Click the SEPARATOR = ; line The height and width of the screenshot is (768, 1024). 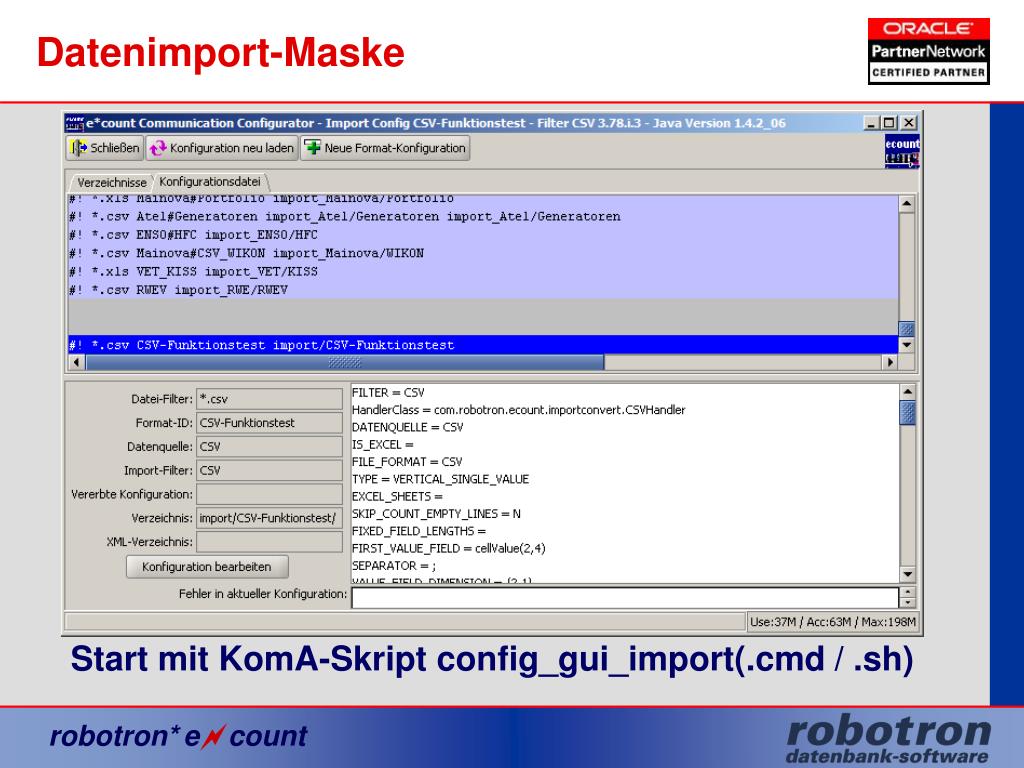pos(394,566)
